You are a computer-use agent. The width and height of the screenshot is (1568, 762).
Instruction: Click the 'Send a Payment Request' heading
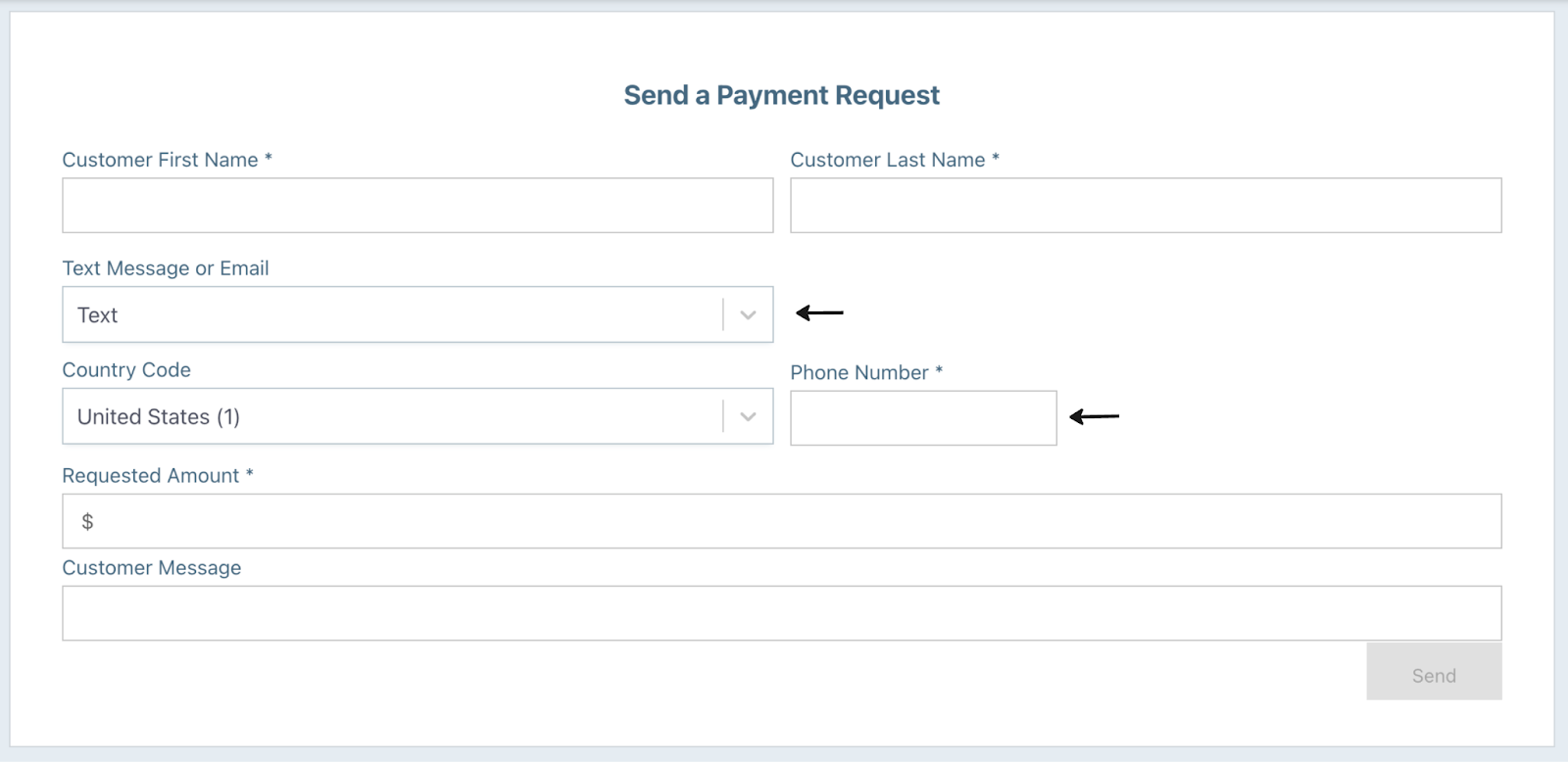(x=781, y=95)
